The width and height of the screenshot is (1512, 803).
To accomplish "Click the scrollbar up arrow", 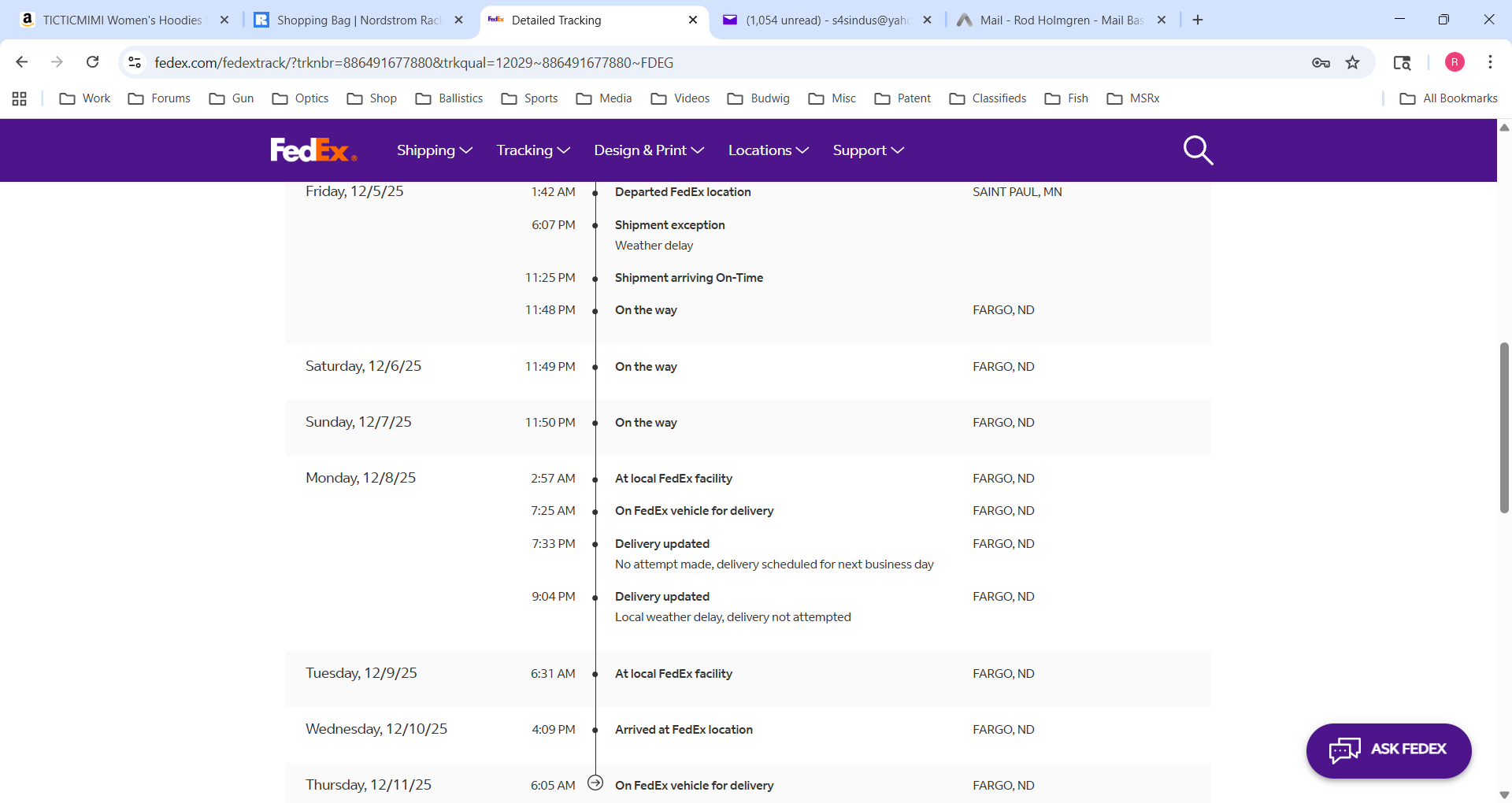I will pyautogui.click(x=1504, y=127).
